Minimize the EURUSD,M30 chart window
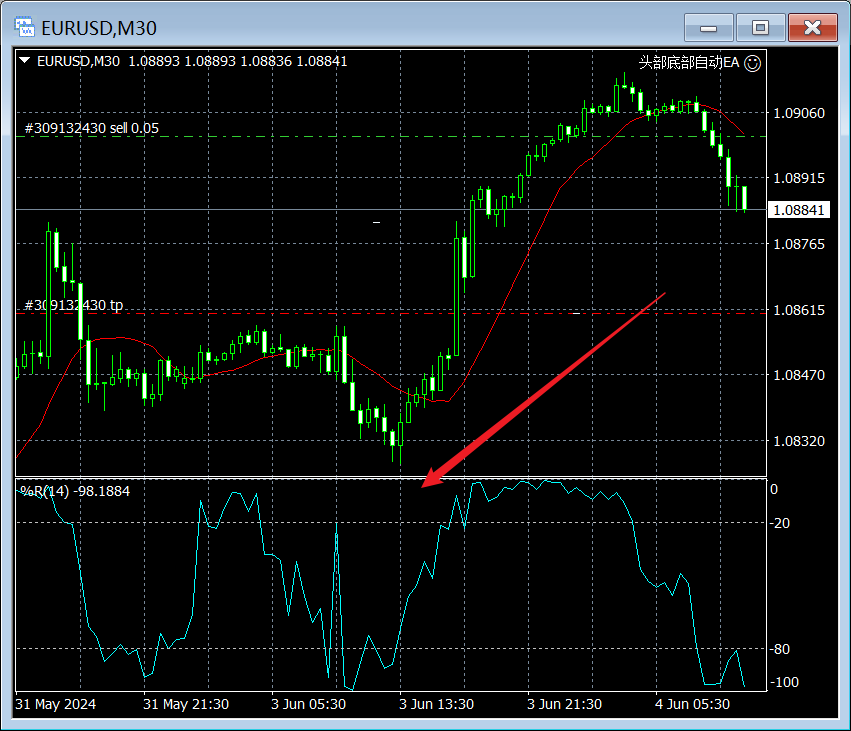The width and height of the screenshot is (851, 731). point(710,28)
